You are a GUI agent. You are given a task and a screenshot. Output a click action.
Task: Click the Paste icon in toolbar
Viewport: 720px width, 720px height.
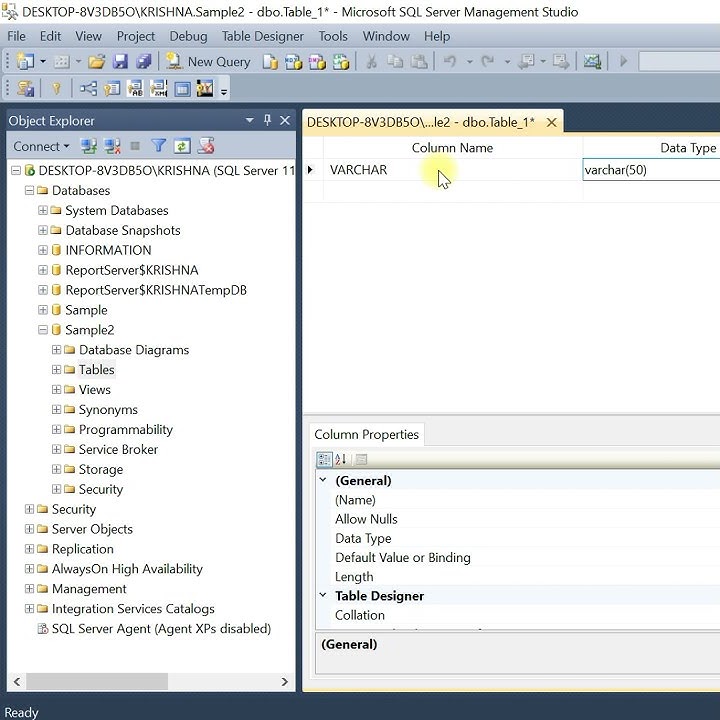(419, 62)
